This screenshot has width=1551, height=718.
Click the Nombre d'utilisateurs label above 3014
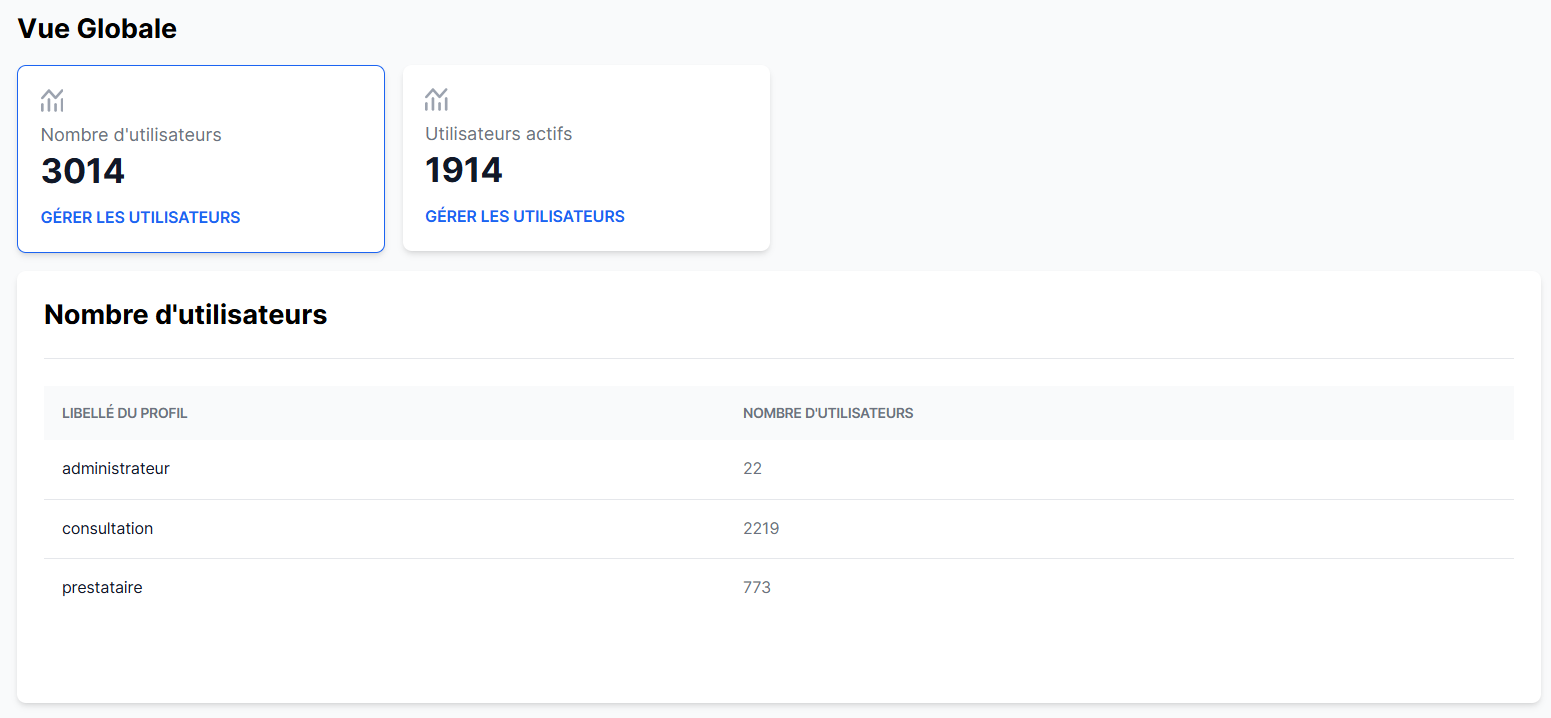(x=131, y=135)
